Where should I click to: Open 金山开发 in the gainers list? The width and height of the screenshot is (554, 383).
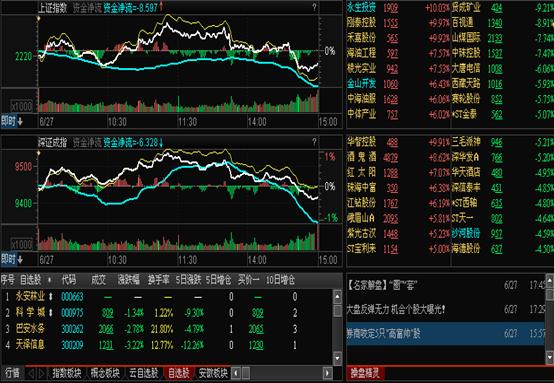pyautogui.click(x=361, y=84)
